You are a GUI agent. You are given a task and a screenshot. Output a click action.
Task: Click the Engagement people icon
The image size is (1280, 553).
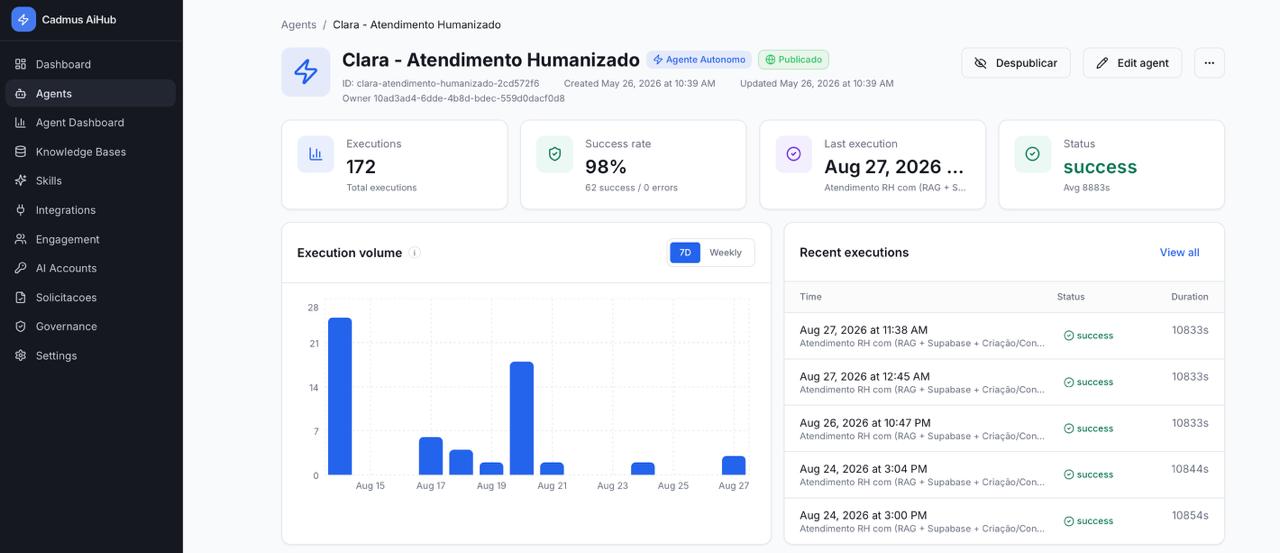click(20, 239)
